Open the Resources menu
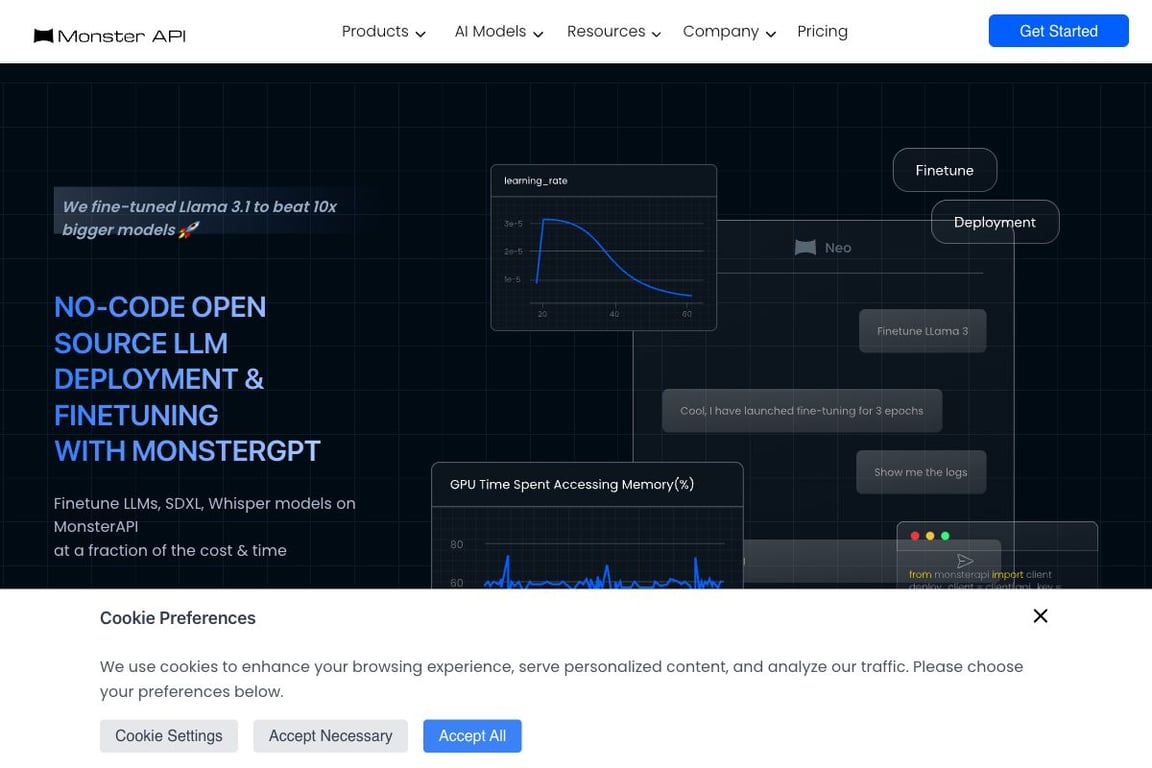This screenshot has width=1152, height=768. click(x=613, y=32)
